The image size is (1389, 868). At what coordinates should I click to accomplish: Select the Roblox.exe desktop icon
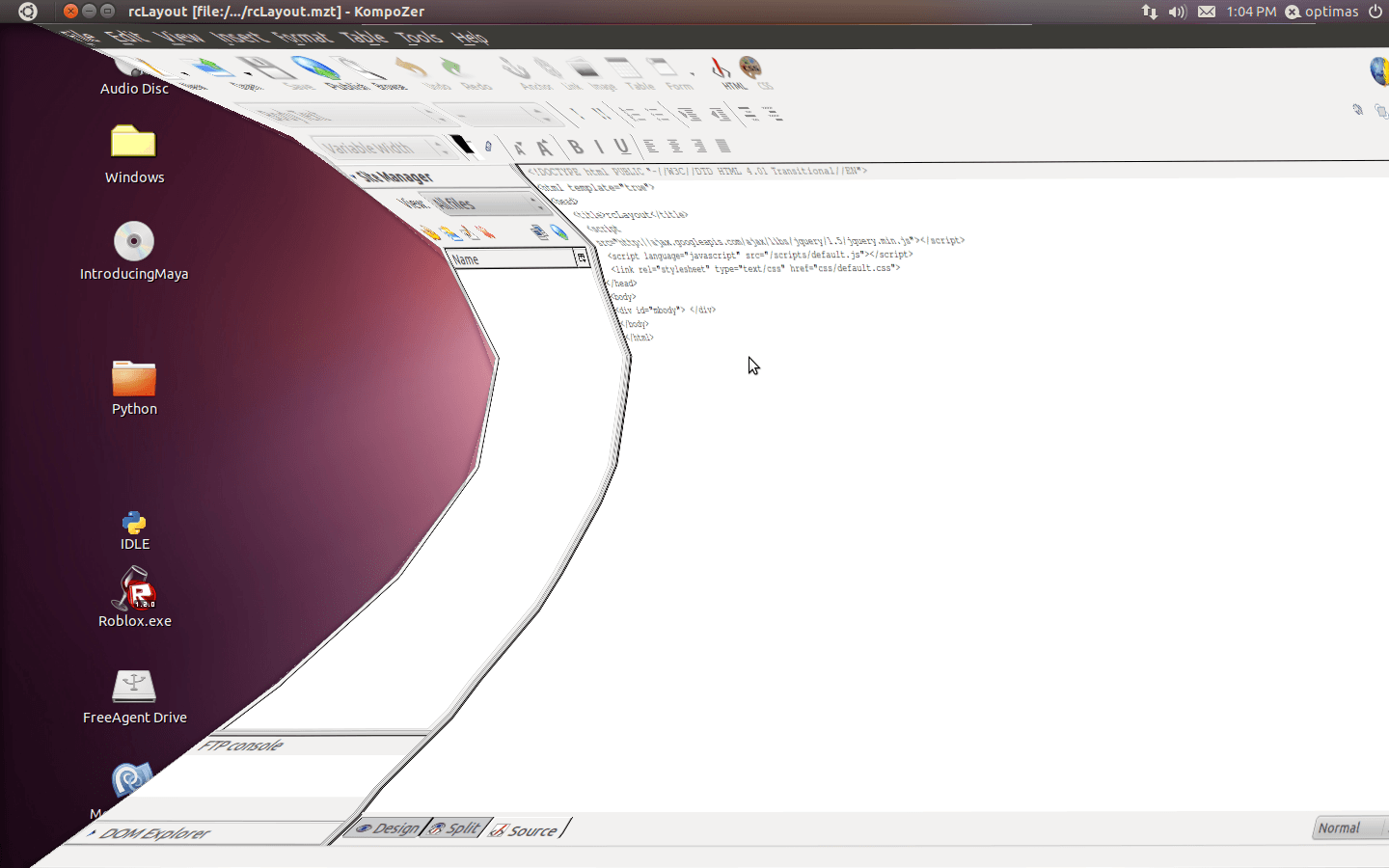[x=135, y=597]
